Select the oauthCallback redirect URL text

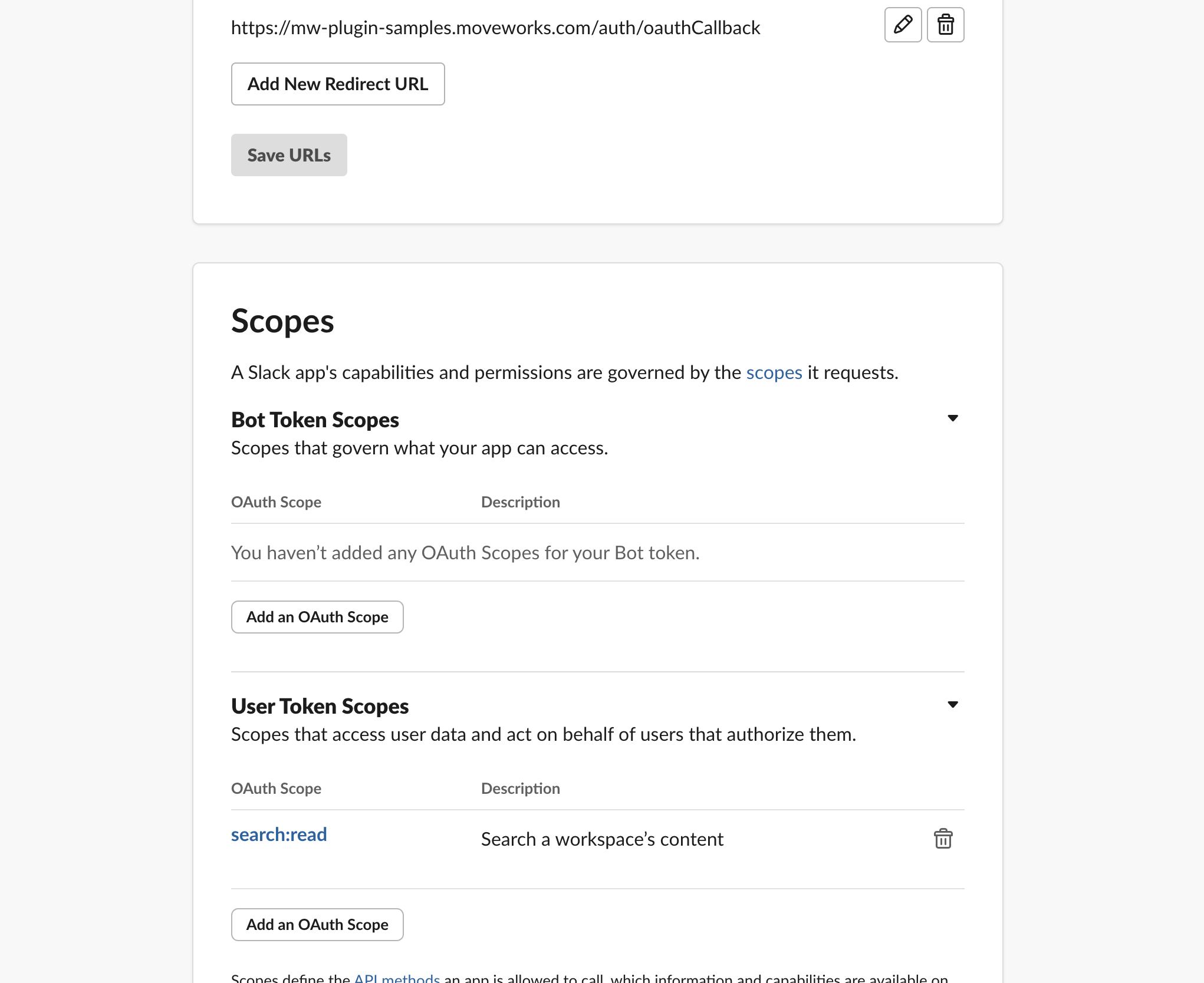tap(495, 28)
